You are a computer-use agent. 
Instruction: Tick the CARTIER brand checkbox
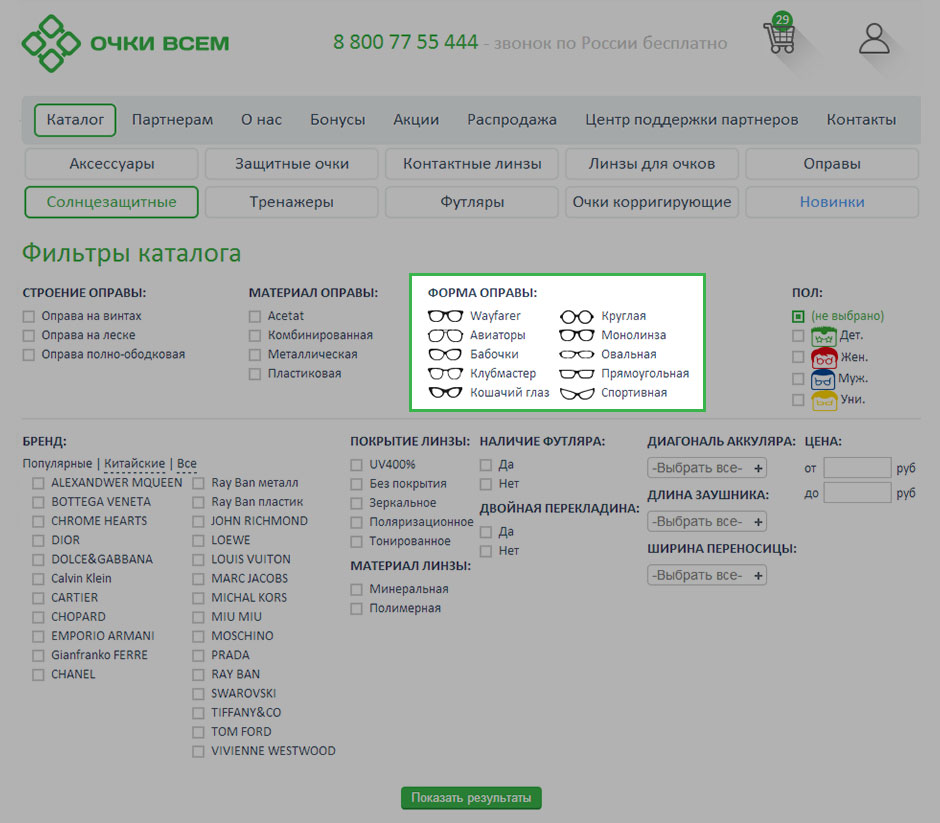click(39, 598)
